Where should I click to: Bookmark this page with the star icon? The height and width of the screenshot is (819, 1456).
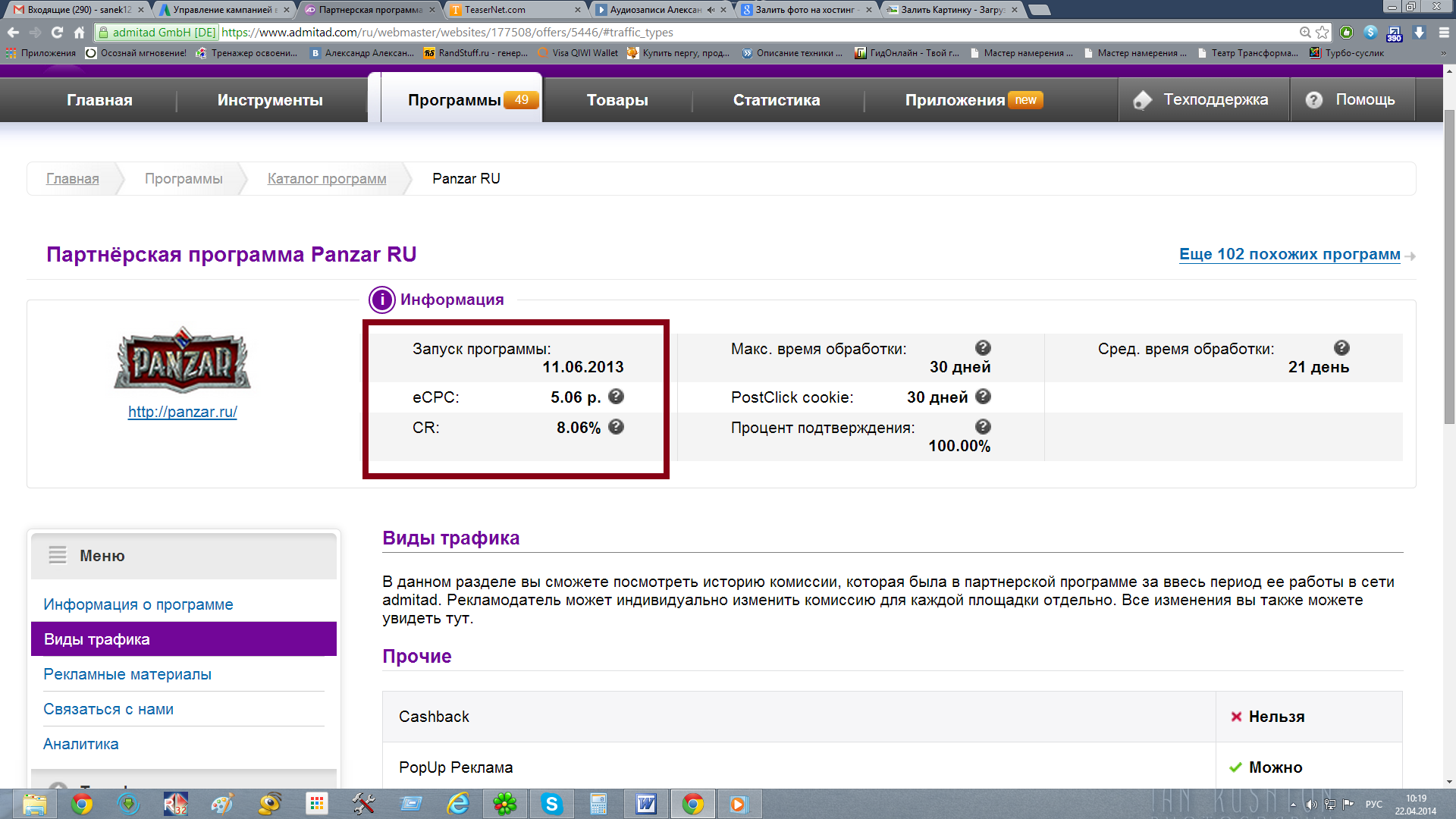pyautogui.click(x=1323, y=33)
